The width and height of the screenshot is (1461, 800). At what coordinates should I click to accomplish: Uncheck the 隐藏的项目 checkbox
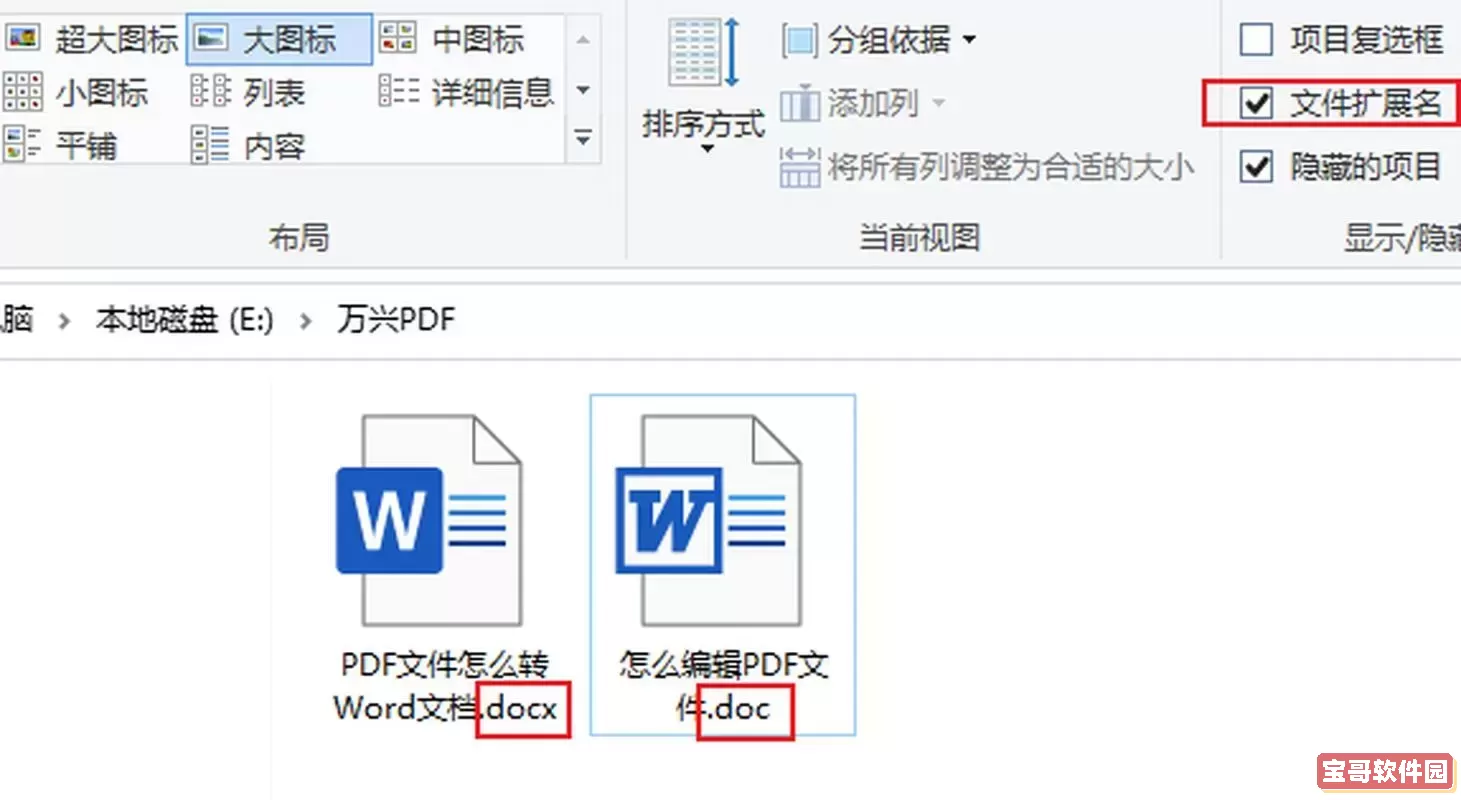1256,166
